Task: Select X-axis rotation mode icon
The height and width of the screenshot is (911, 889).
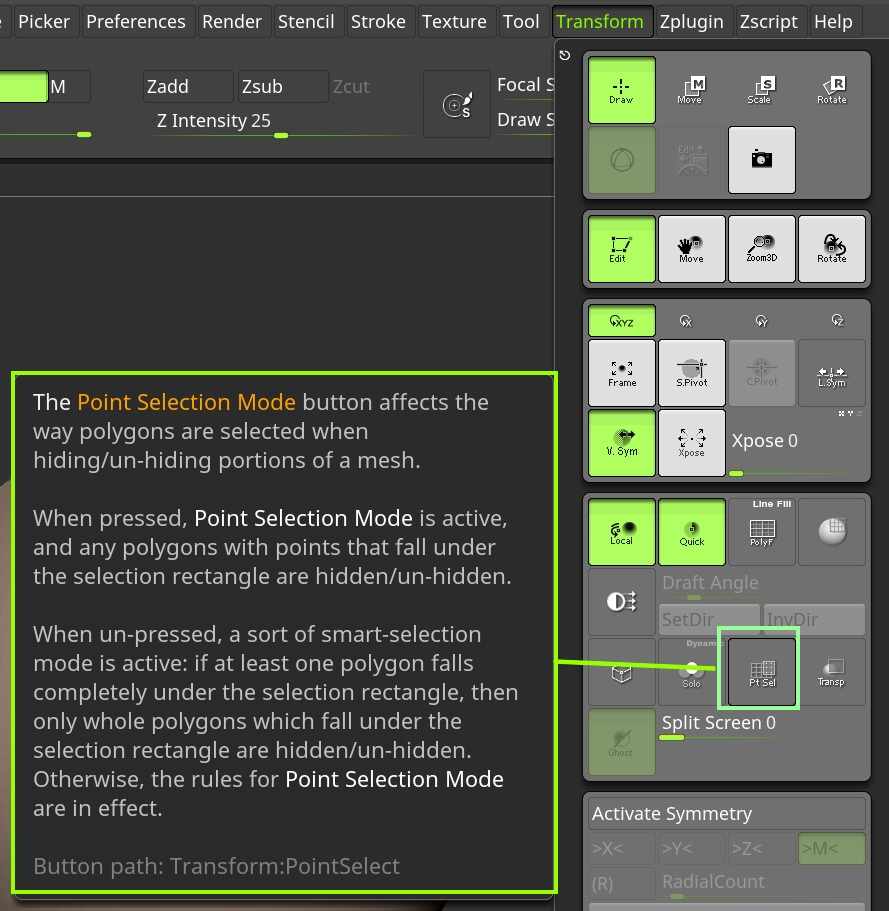Action: (x=686, y=321)
